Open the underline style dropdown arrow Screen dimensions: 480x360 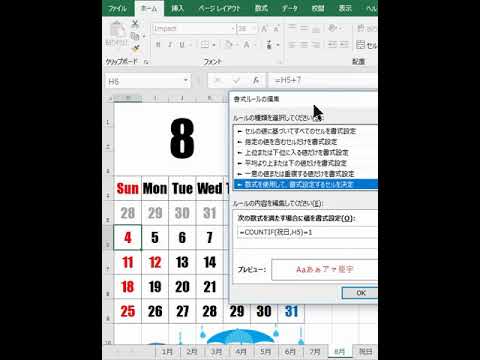point(191,45)
